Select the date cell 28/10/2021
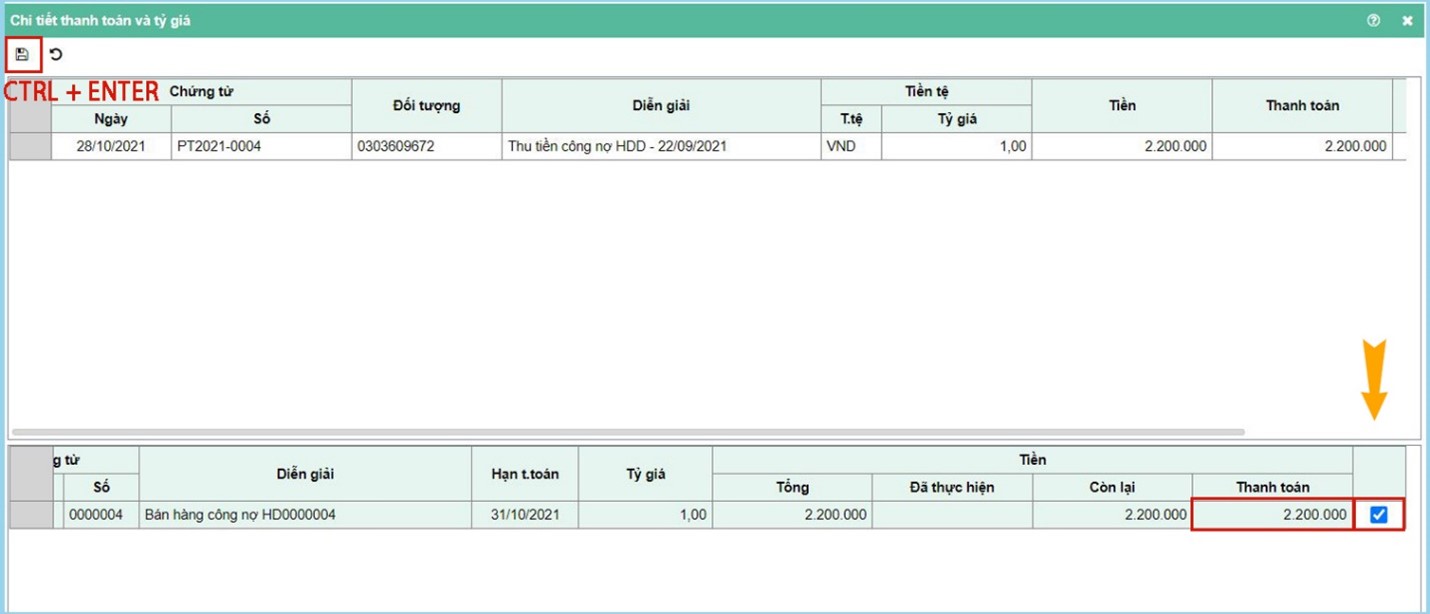Image resolution: width=1430 pixels, height=614 pixels. pyautogui.click(x=111, y=146)
